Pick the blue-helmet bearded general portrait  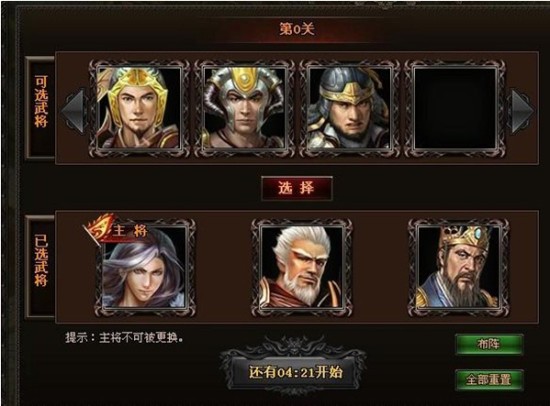[x=349, y=108]
